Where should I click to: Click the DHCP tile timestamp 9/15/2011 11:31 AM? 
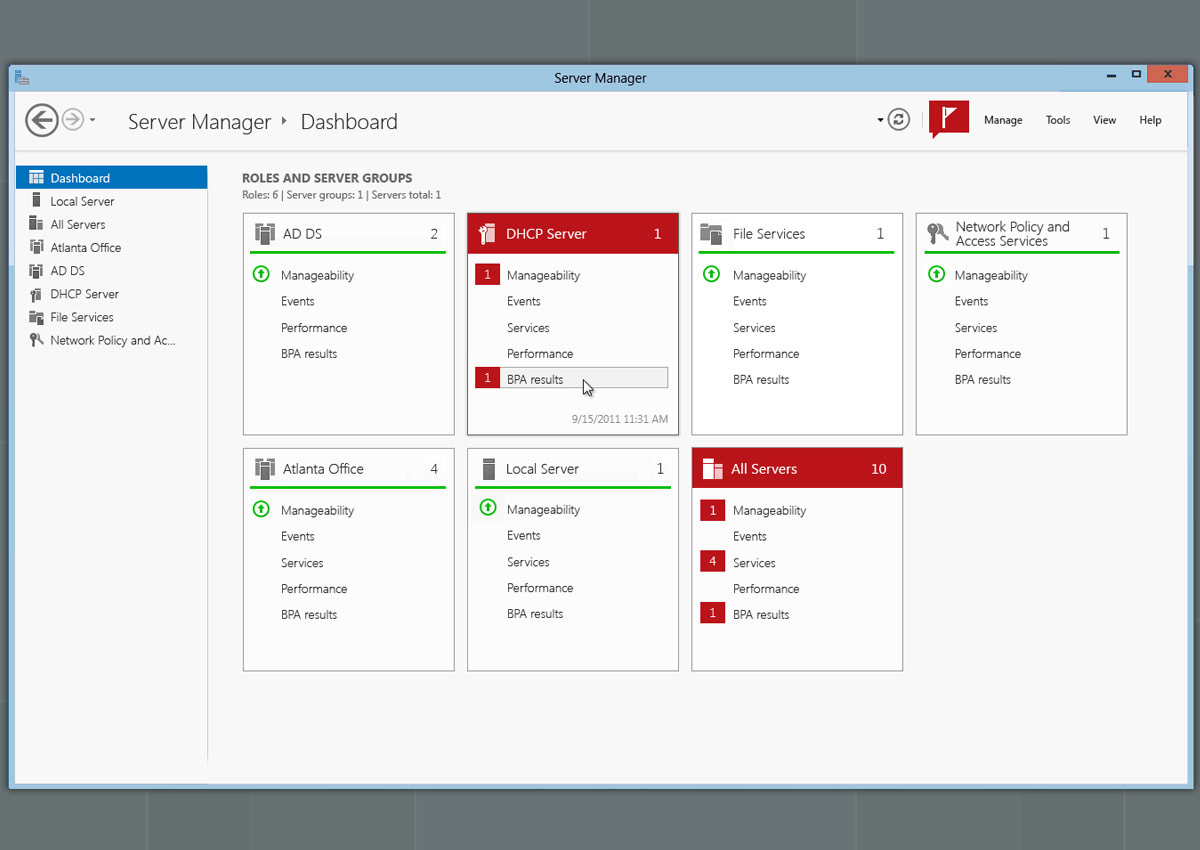coord(620,419)
